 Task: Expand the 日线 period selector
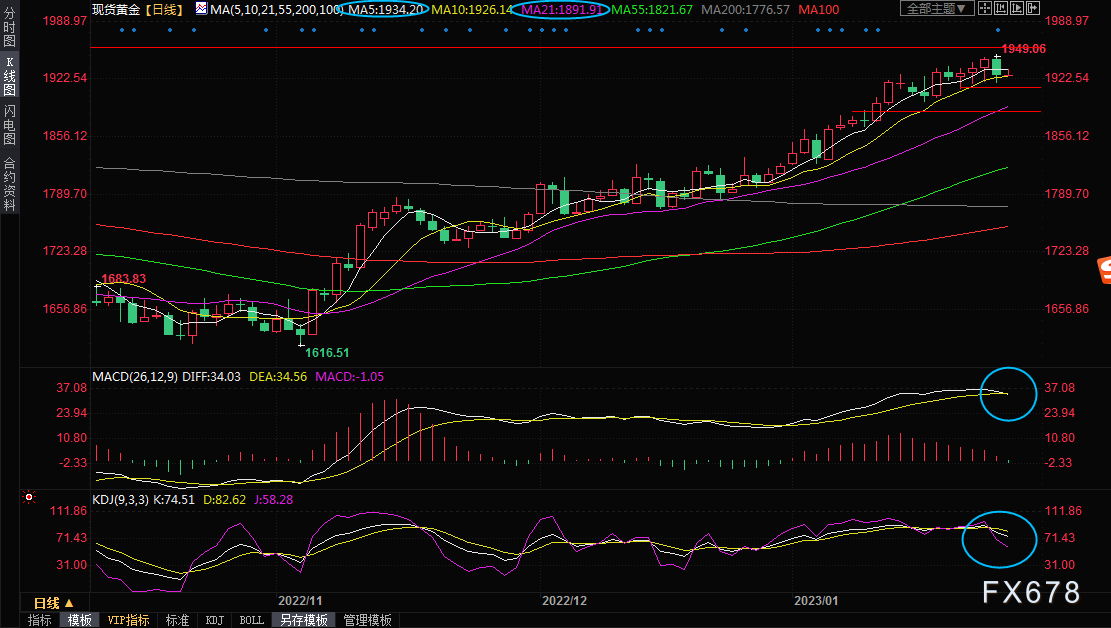click(54, 603)
